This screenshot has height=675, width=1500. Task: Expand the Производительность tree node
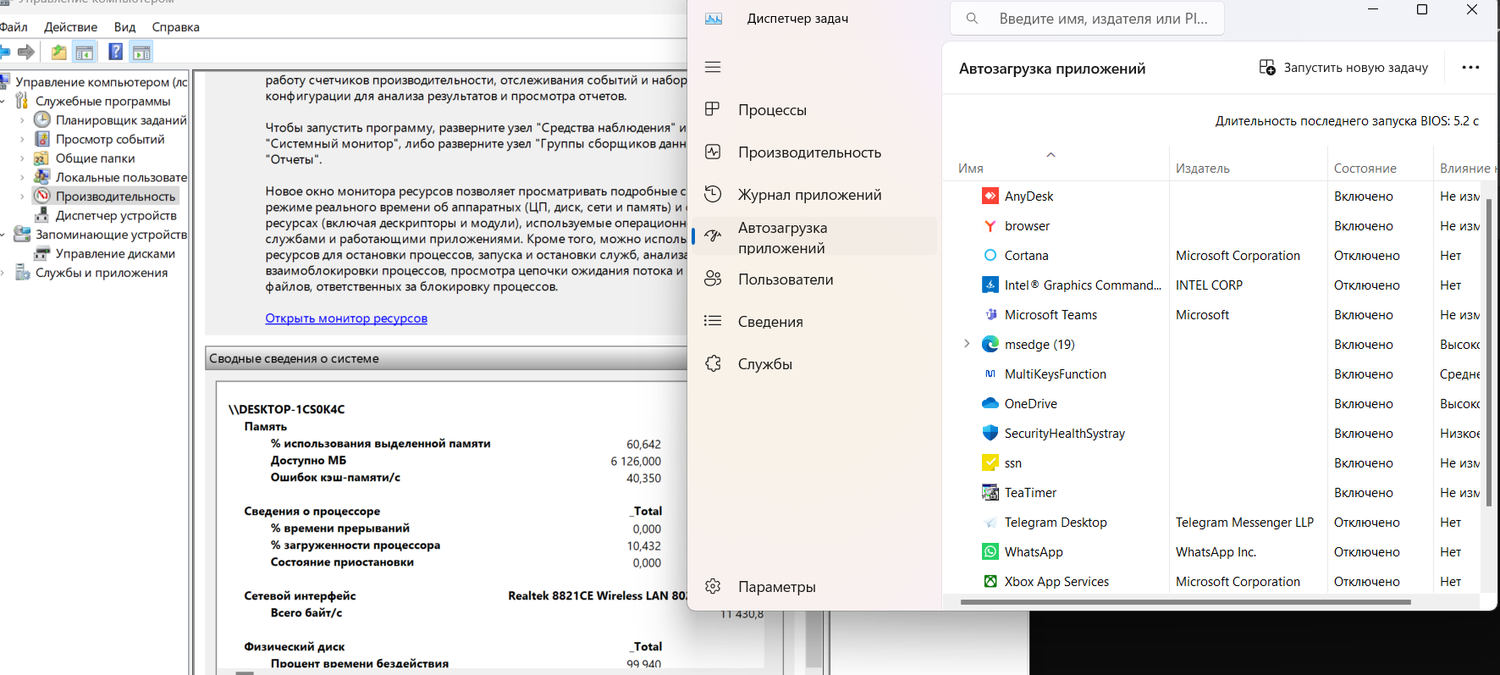(x=20, y=195)
